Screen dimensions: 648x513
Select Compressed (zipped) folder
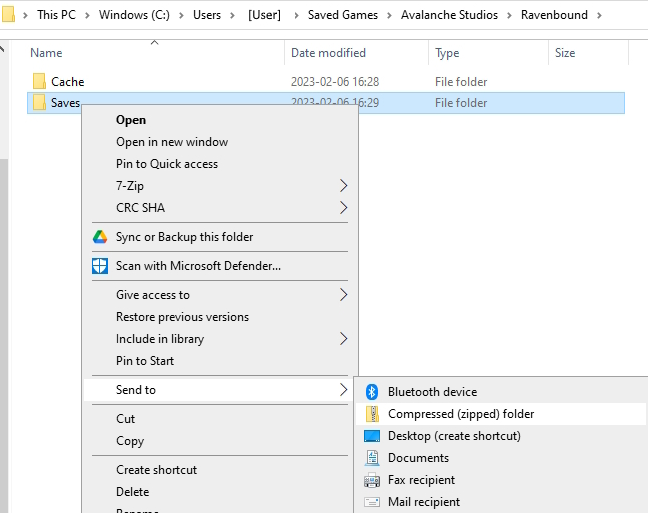point(501,414)
